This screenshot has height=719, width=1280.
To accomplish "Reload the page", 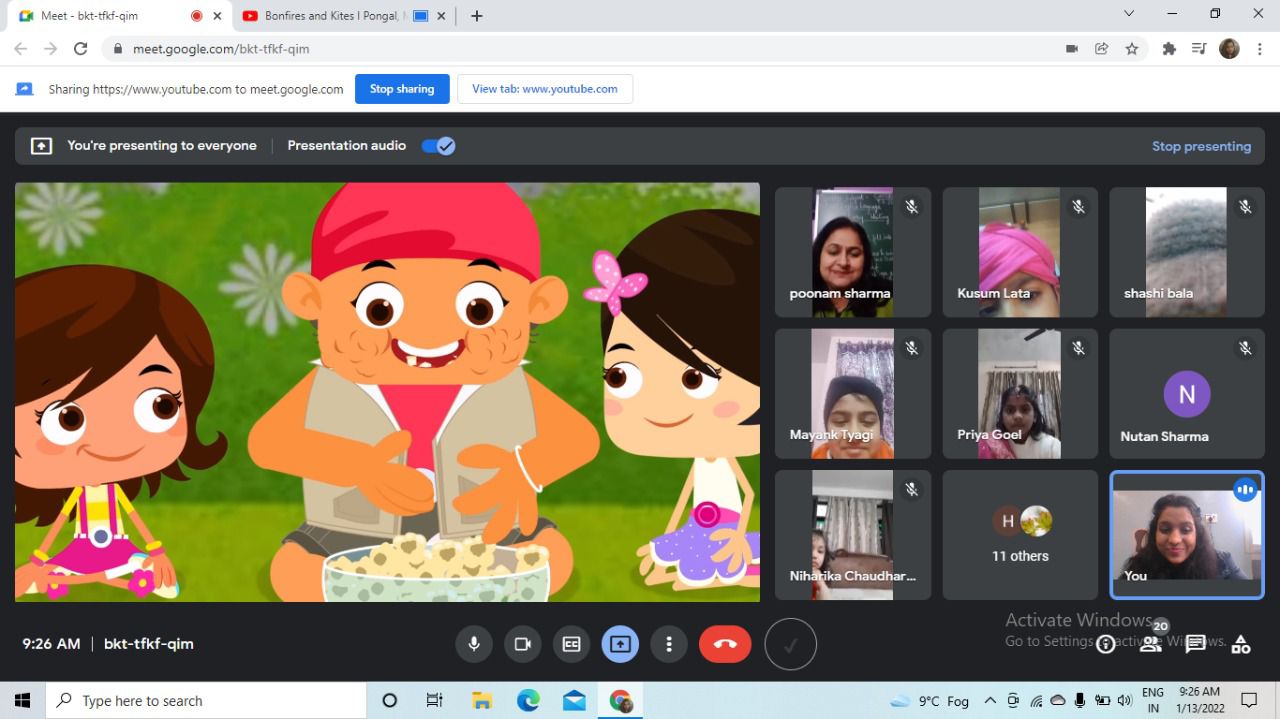I will pyautogui.click(x=81, y=48).
